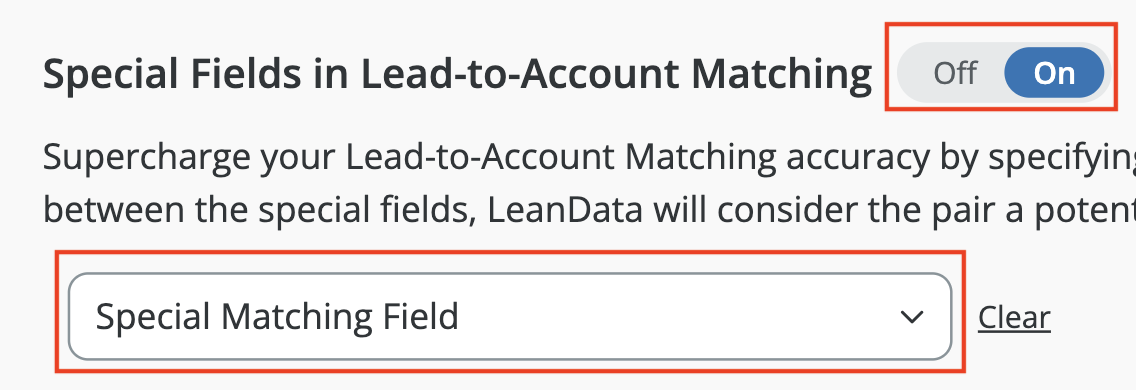Viewport: 1136px width, 390px height.
Task: Switch the toggle to Off
Action: [954, 73]
